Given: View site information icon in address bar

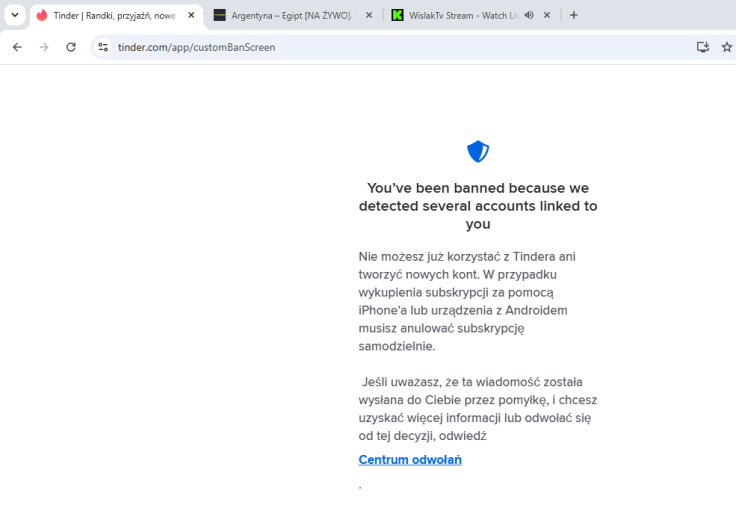Looking at the screenshot, I should [103, 47].
